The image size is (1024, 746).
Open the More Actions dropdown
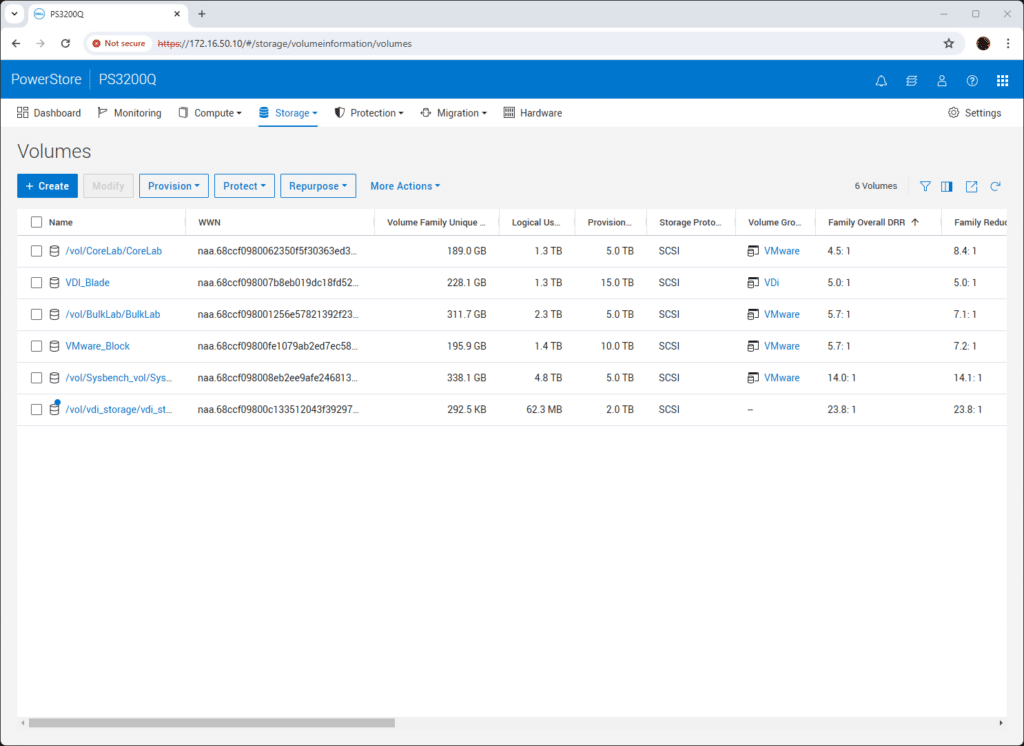pyautogui.click(x=405, y=186)
